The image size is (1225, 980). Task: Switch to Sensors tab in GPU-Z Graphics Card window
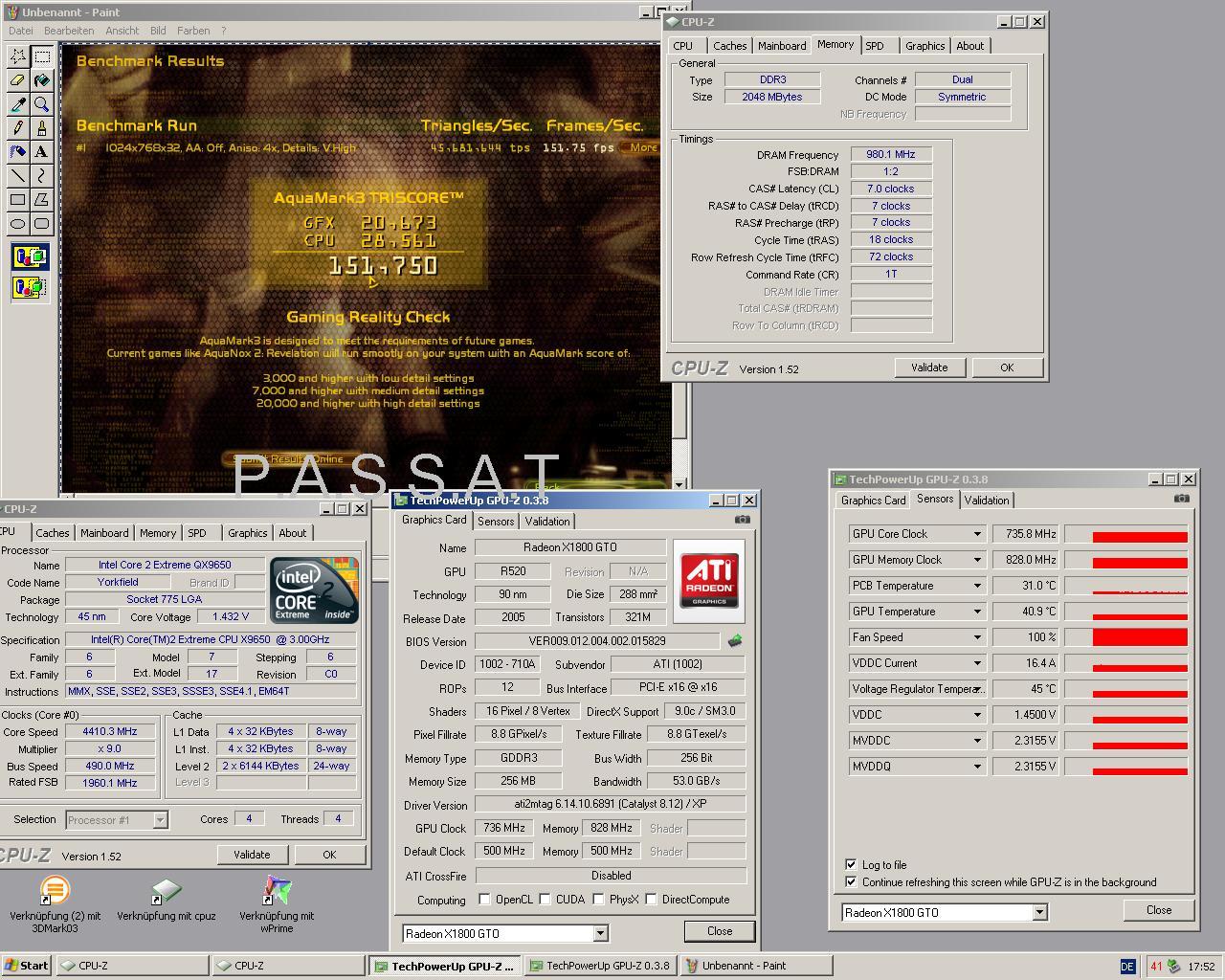[496, 522]
